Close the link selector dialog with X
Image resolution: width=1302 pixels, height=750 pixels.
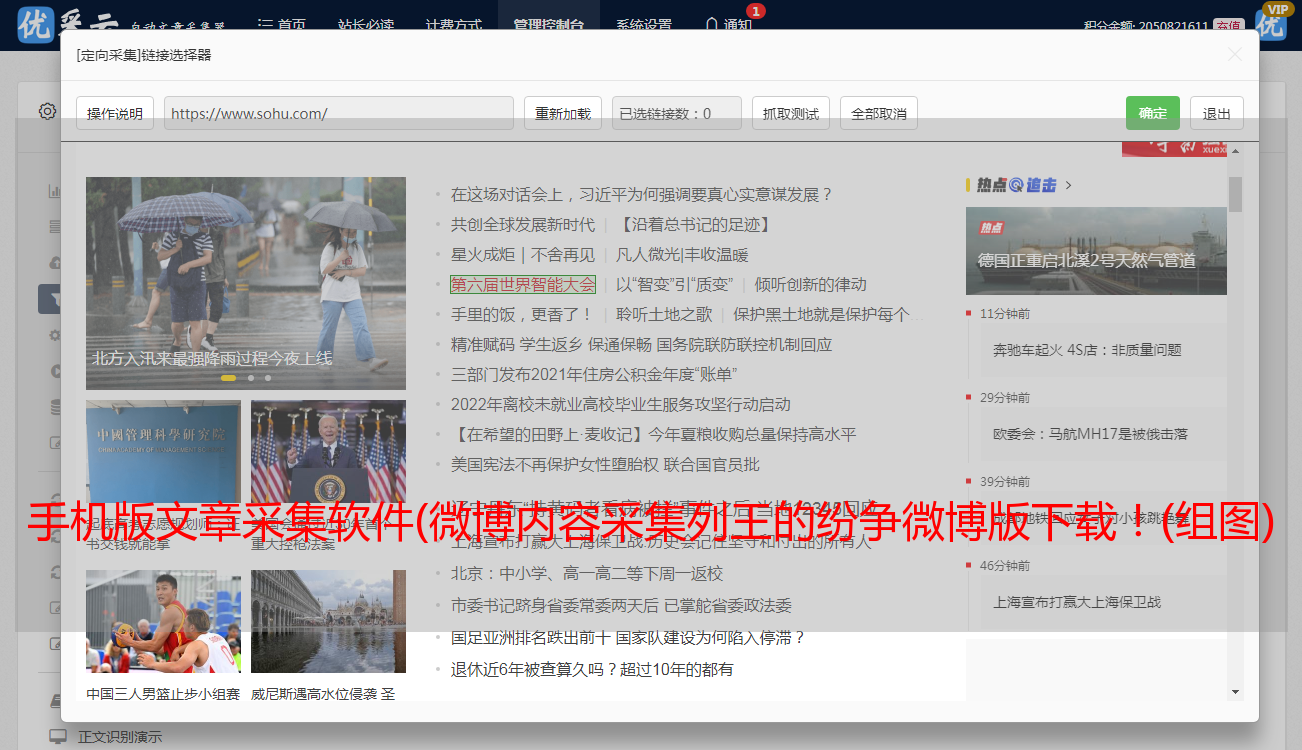click(x=1235, y=55)
